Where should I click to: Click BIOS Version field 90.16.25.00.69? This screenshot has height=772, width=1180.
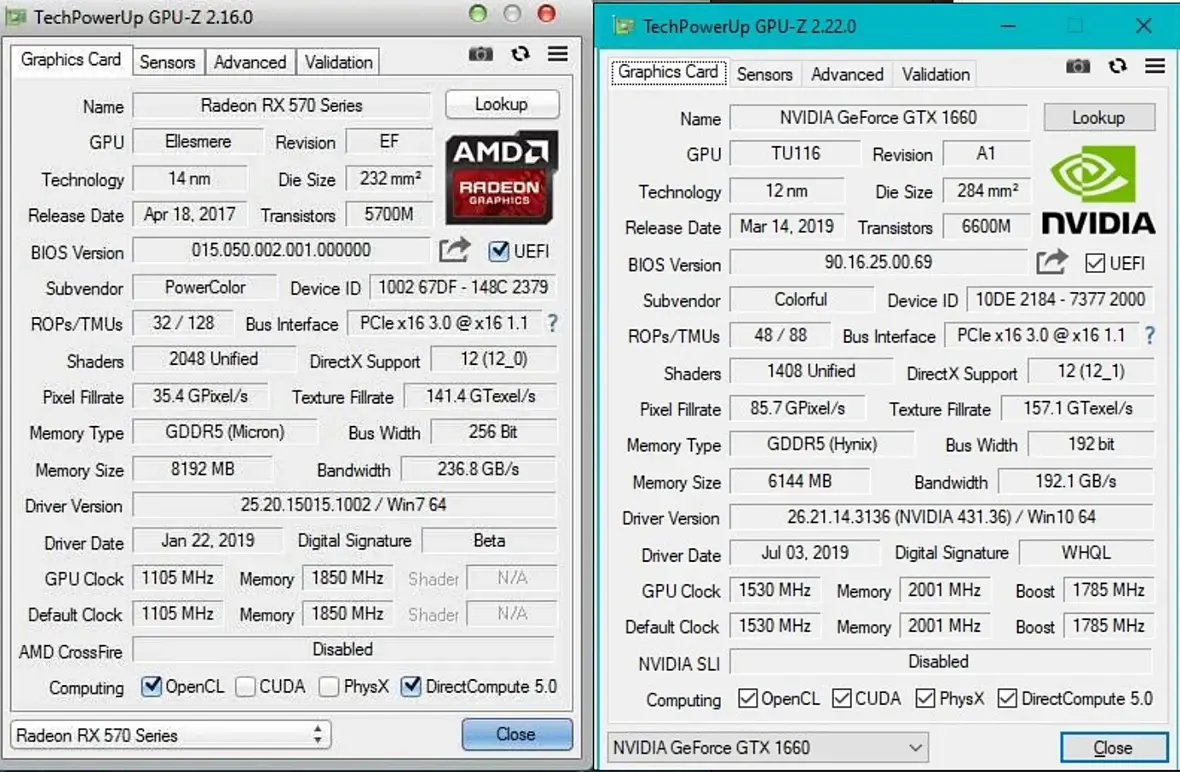coord(878,262)
